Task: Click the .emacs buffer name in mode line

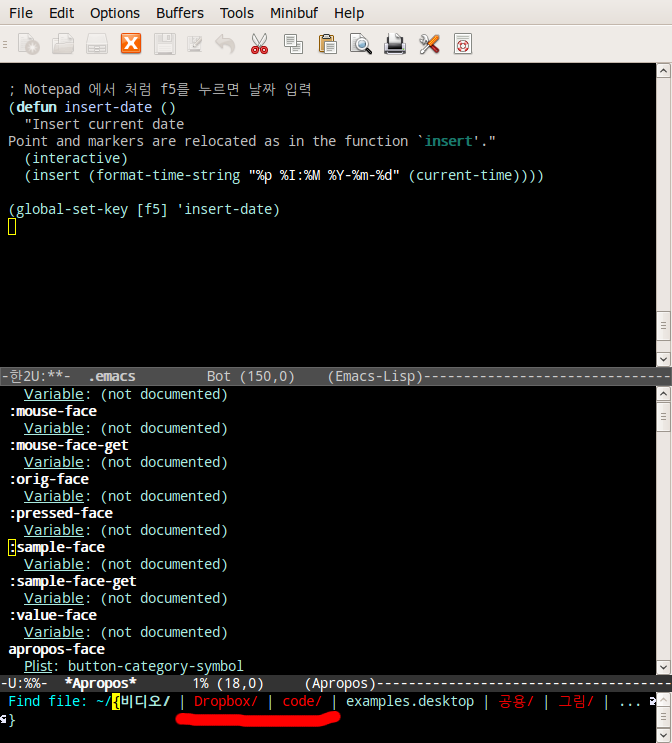Action: tap(112, 377)
